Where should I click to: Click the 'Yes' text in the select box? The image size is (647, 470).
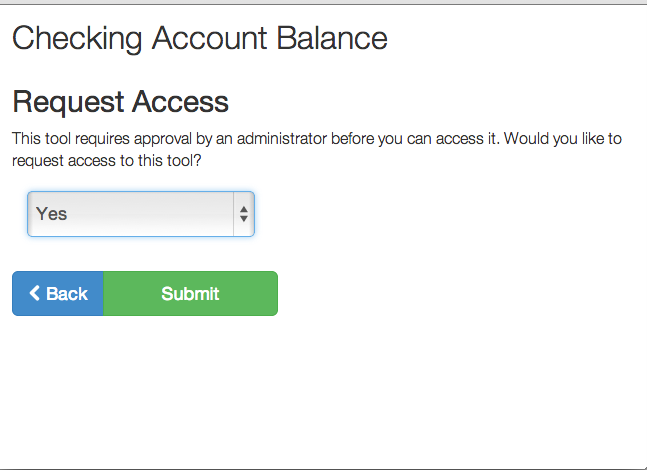(x=52, y=214)
